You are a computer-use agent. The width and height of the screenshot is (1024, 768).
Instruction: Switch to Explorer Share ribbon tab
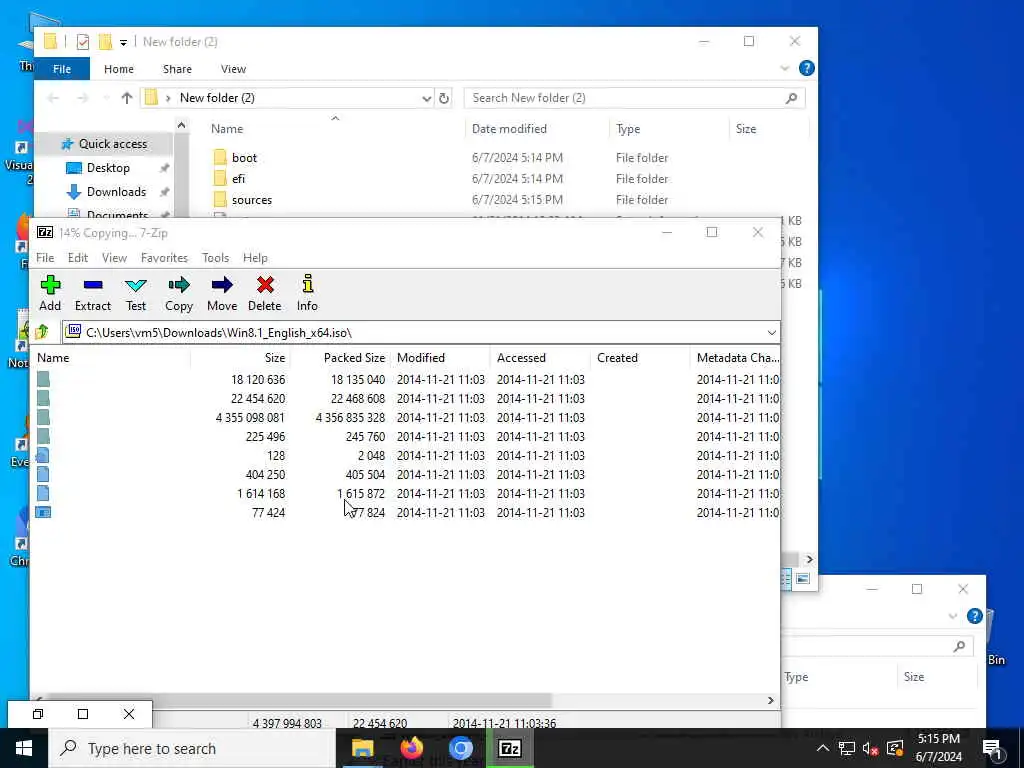click(x=178, y=69)
